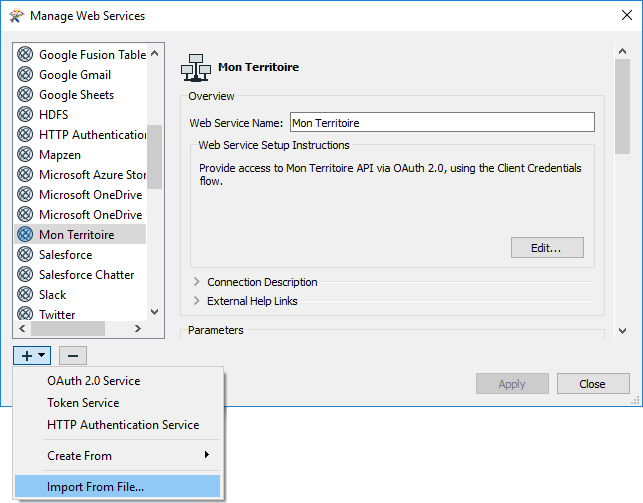The image size is (643, 503).
Task: Click the Mapzen service icon
Action: click(x=25, y=155)
